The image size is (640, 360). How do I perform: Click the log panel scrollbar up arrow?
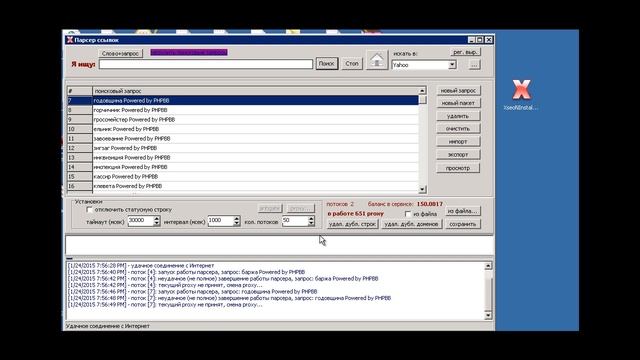(x=488, y=266)
